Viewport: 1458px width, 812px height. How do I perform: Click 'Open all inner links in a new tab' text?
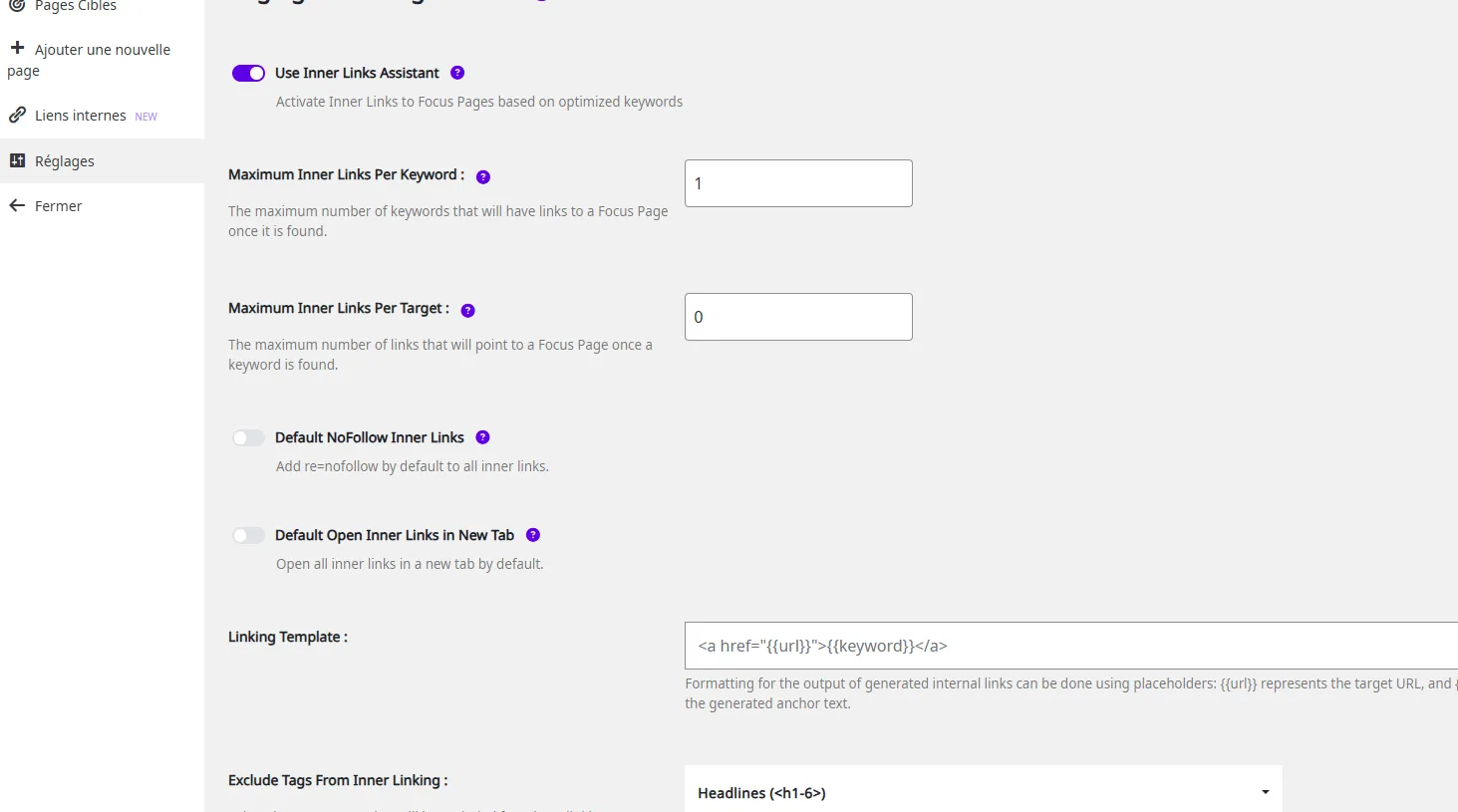click(410, 564)
